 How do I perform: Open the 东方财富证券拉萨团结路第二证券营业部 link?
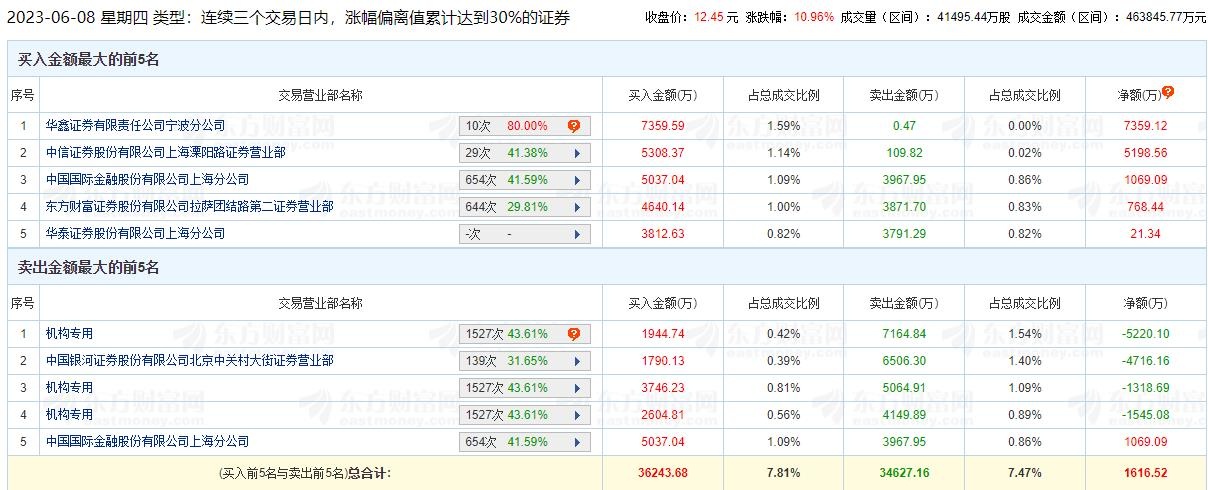click(x=189, y=207)
